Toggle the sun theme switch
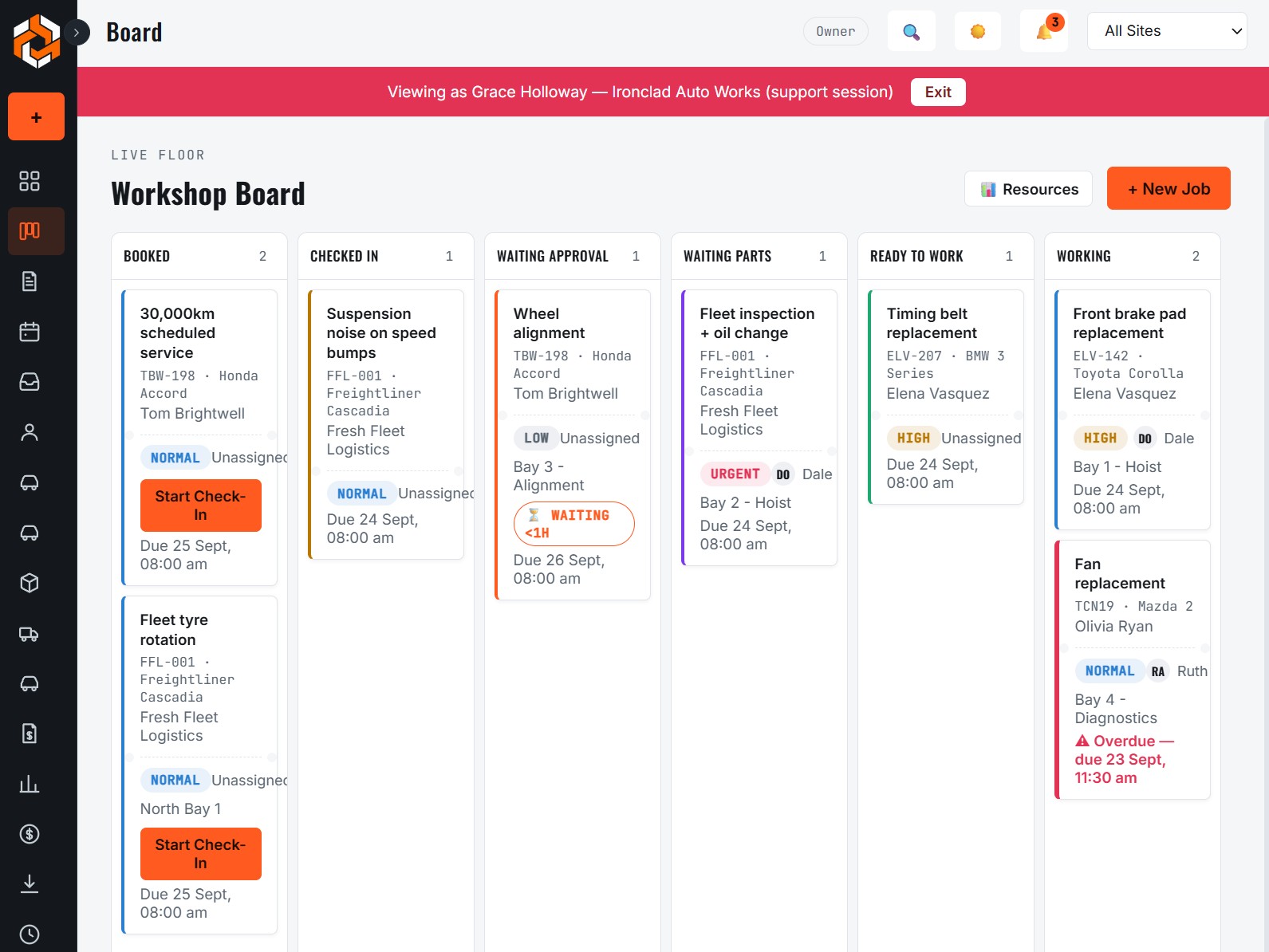The height and width of the screenshot is (952, 1269). pyautogui.click(x=978, y=32)
